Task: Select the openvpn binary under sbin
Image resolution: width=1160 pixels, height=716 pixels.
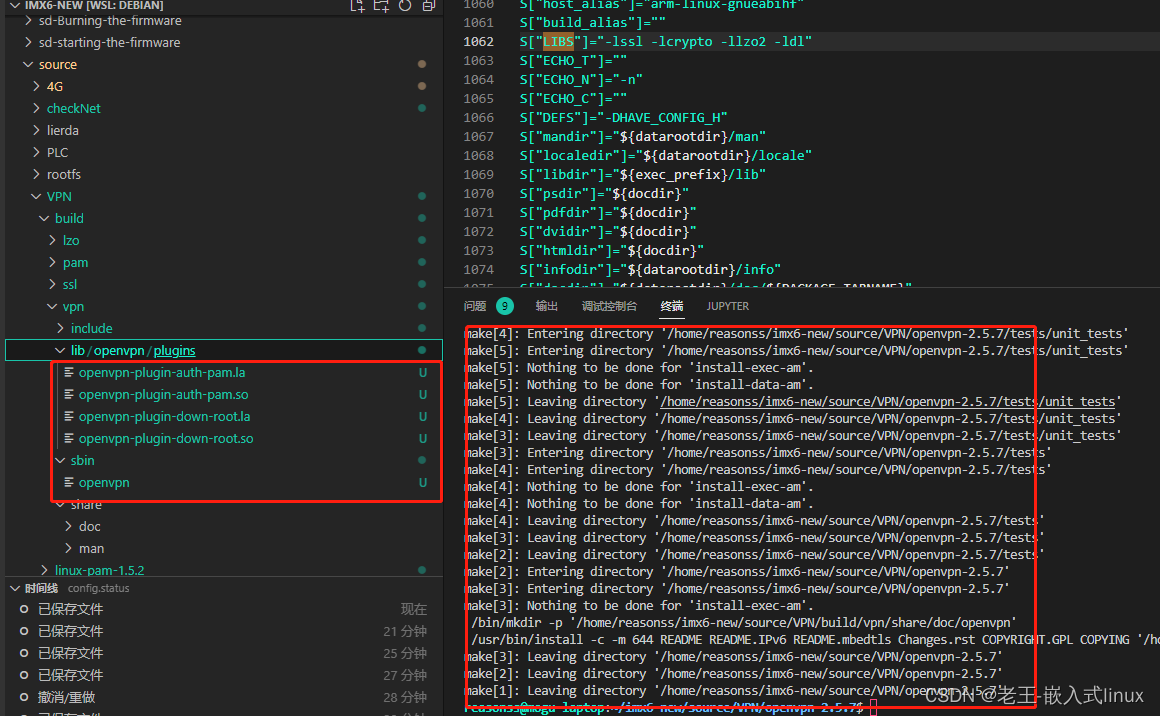Action: [x=105, y=482]
